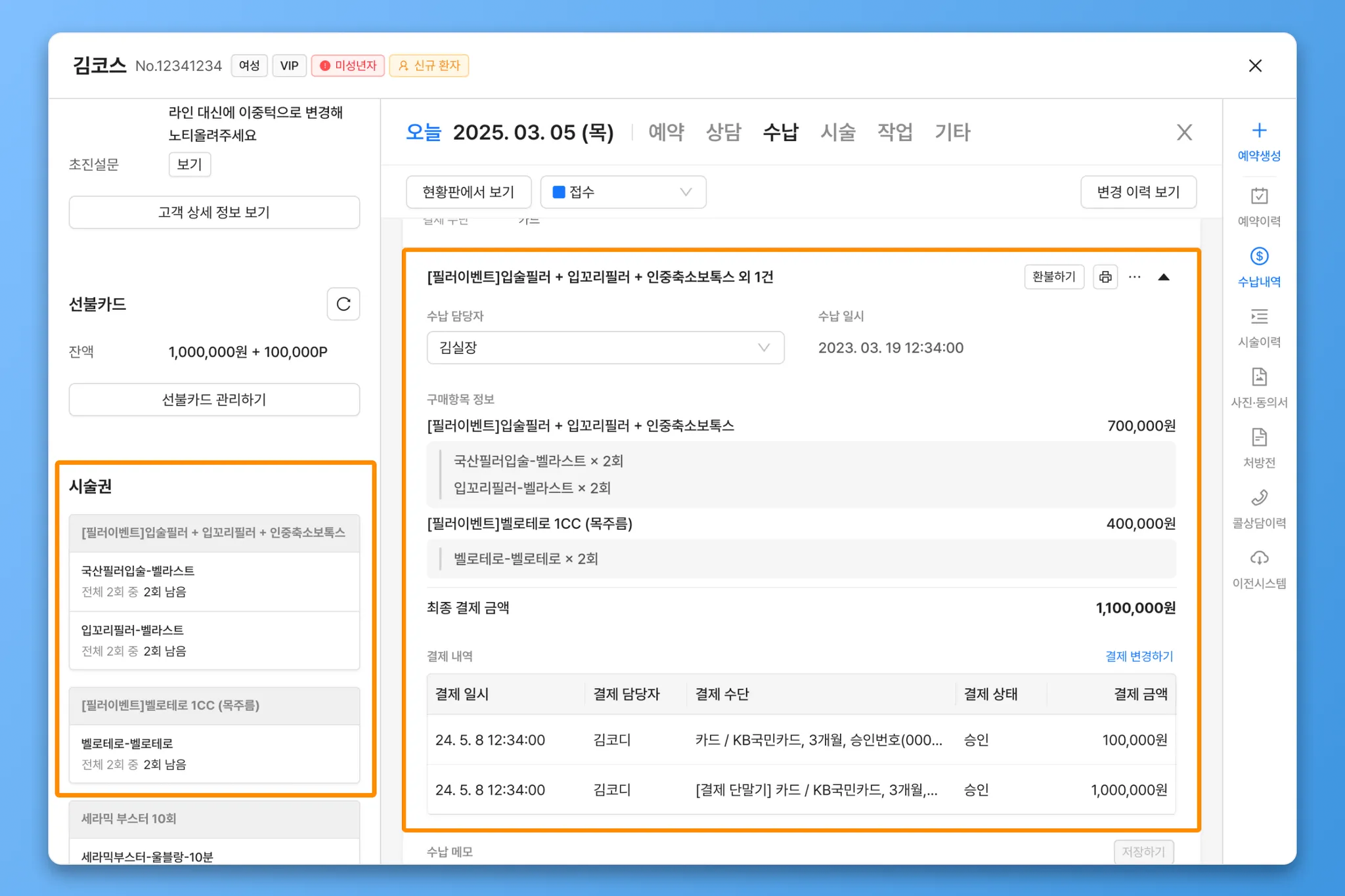Click the 환불하기 button
The height and width of the screenshot is (896, 1345).
[x=1053, y=277]
